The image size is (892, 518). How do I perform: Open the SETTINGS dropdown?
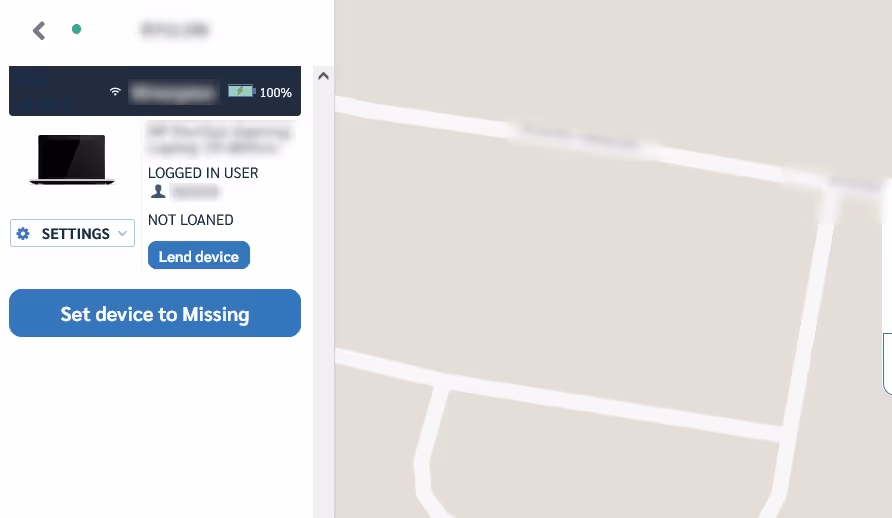coord(72,233)
